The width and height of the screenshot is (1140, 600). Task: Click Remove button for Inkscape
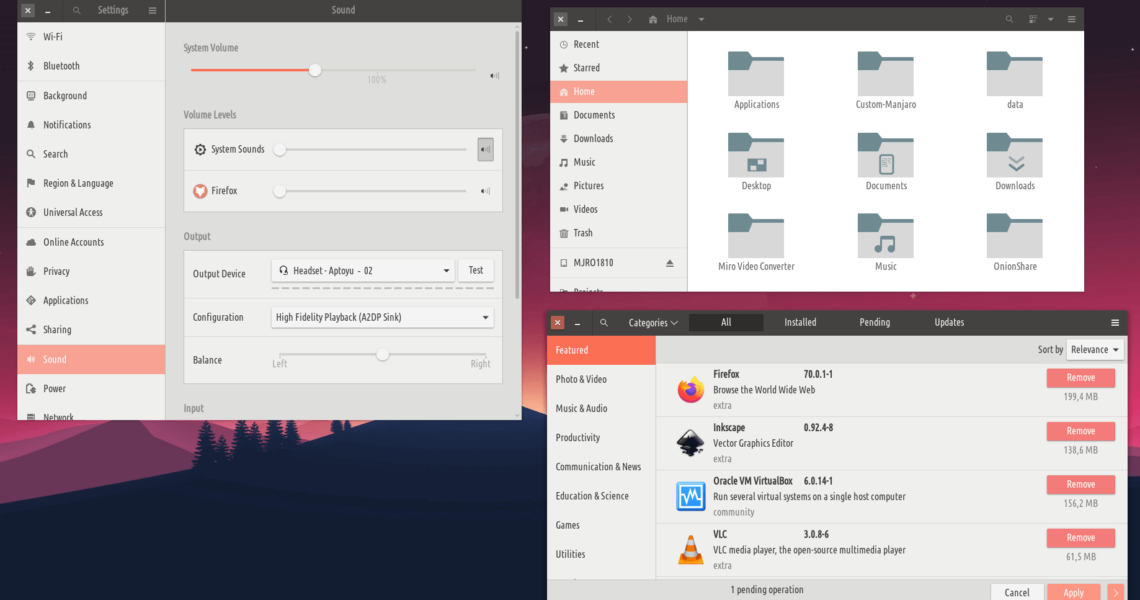click(x=1080, y=431)
